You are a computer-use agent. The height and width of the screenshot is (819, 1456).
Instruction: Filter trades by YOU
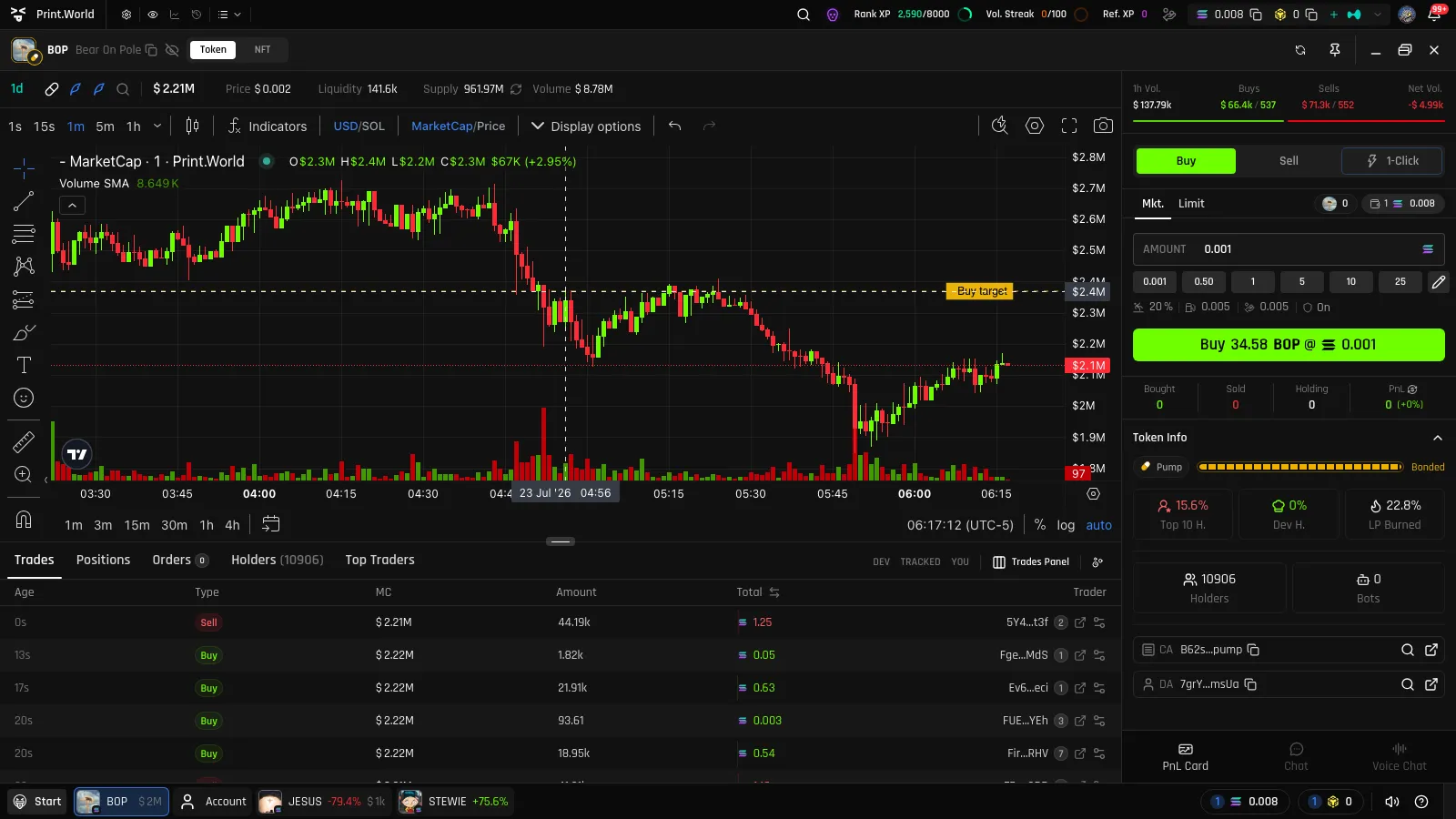click(x=960, y=561)
